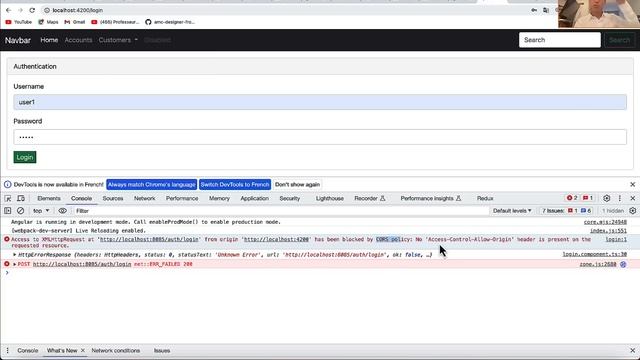Close the DevTools panel

pyautogui.click(x=633, y=198)
